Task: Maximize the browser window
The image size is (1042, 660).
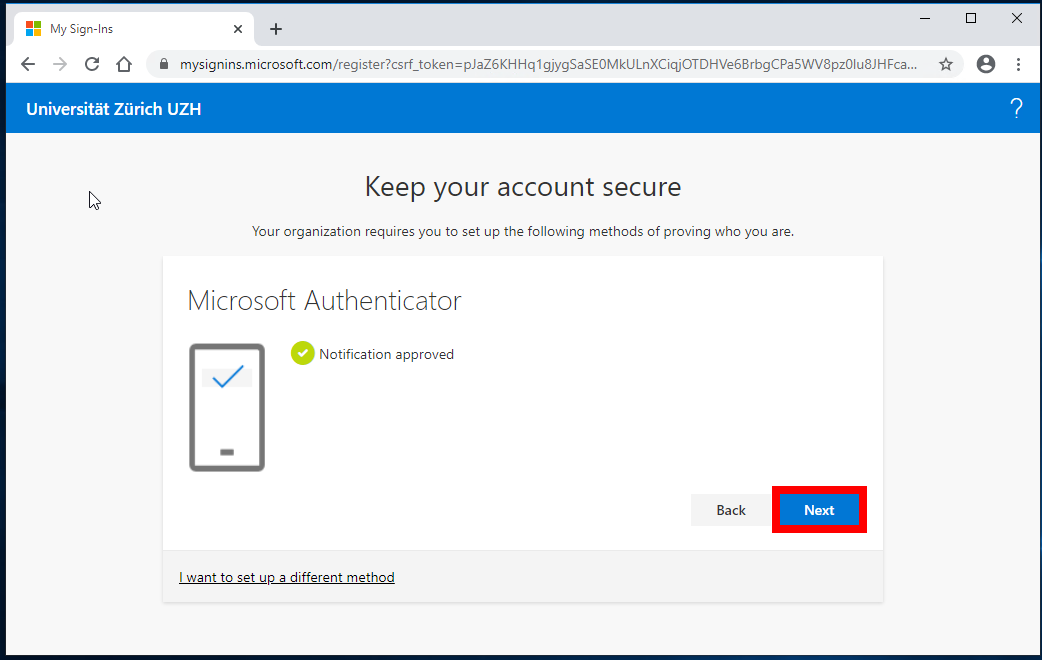Action: tap(970, 18)
